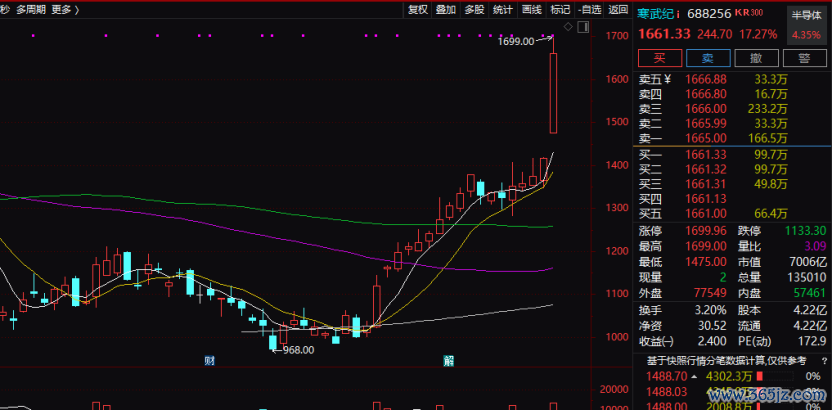832x410 pixels.
Task: Click the 量比 volume ratio value 3.09
Action: [x=816, y=247]
